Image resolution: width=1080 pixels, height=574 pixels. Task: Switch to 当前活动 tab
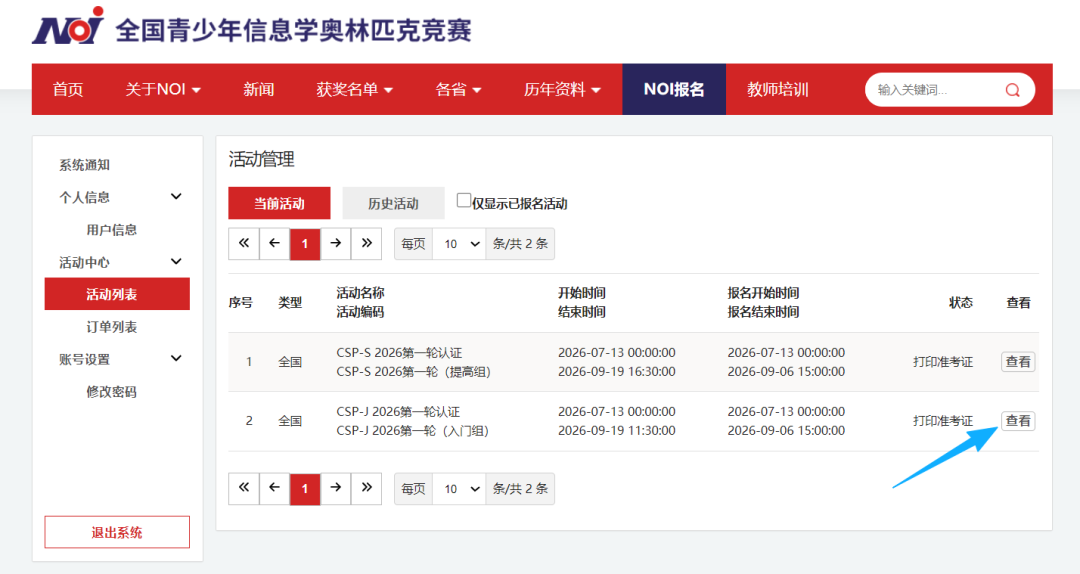pos(279,203)
